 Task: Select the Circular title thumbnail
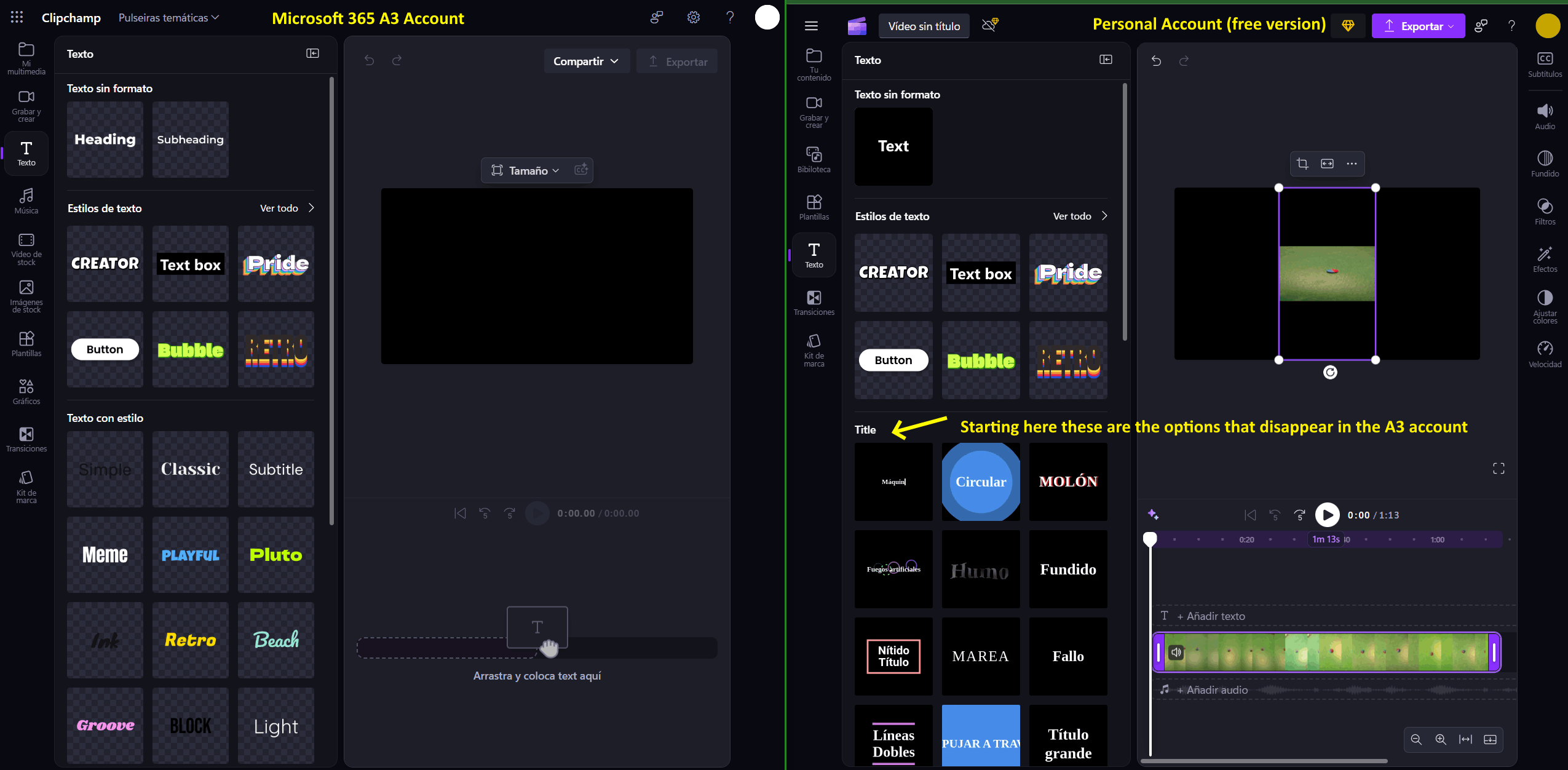(x=981, y=482)
